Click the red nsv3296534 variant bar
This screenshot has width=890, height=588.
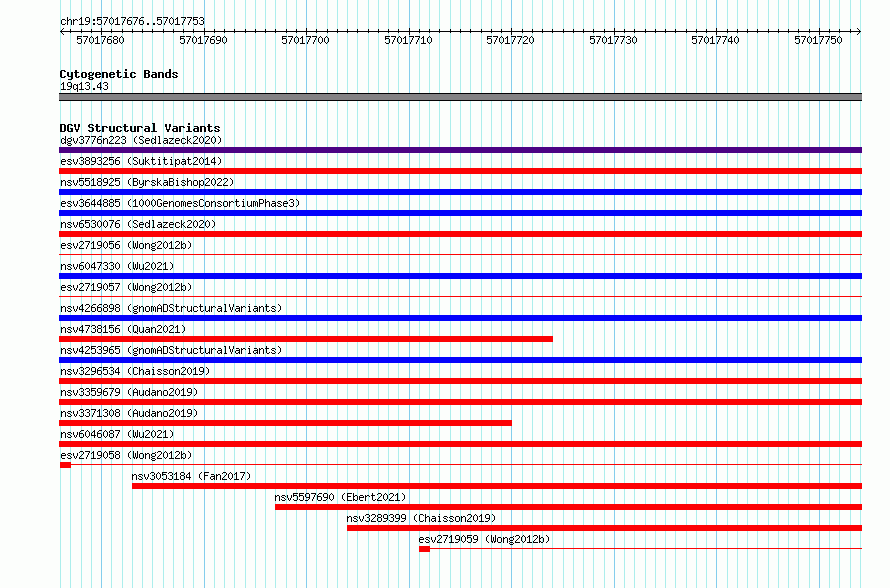460,381
